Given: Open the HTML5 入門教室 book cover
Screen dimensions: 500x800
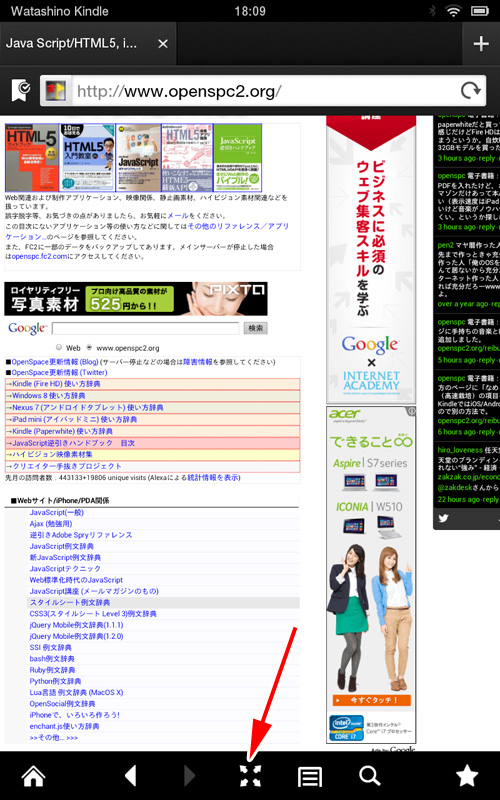Looking at the screenshot, I should [x=87, y=158].
